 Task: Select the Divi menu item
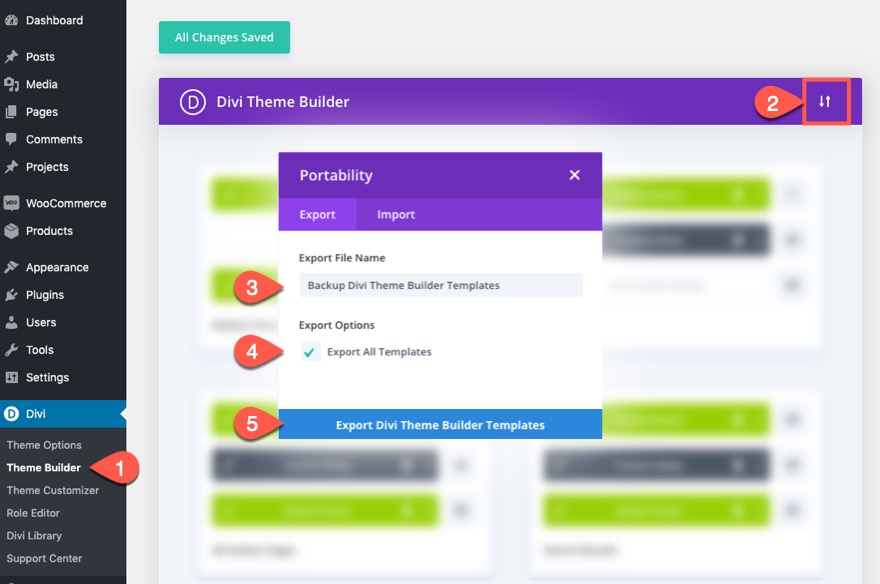coord(63,414)
